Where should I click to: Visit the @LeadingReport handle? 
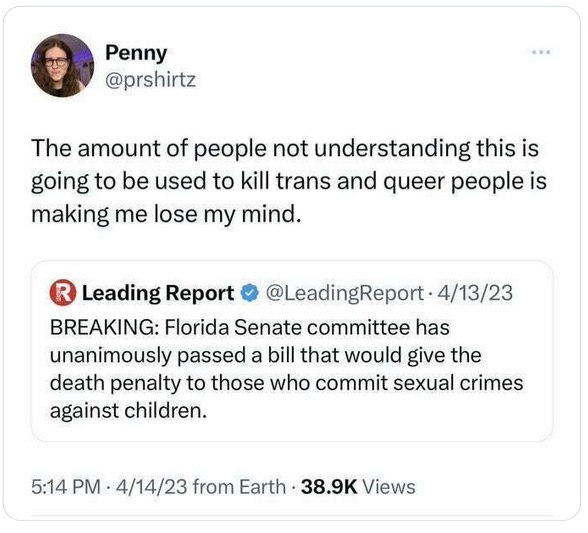click(344, 293)
